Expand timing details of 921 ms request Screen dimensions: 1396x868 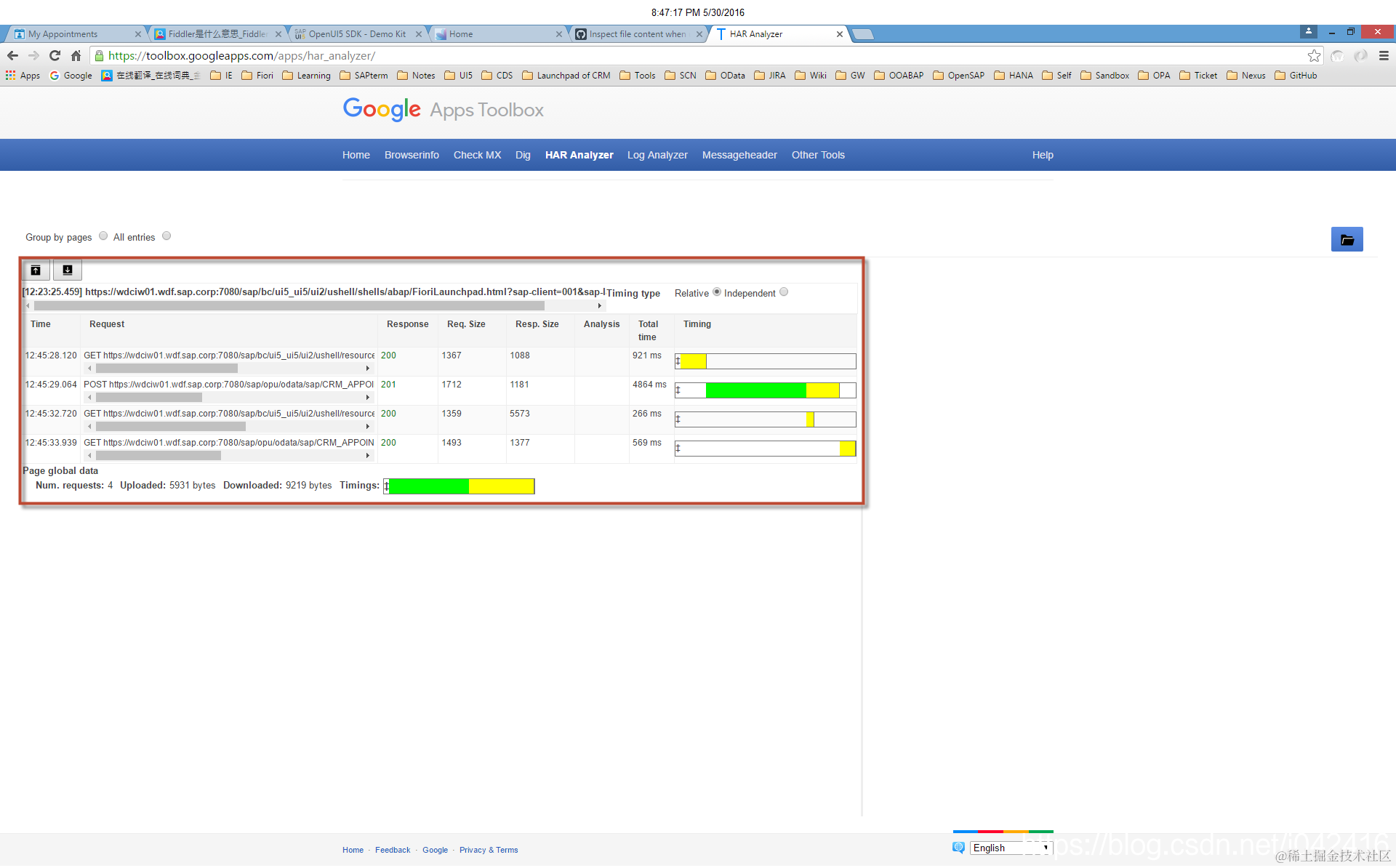click(678, 361)
